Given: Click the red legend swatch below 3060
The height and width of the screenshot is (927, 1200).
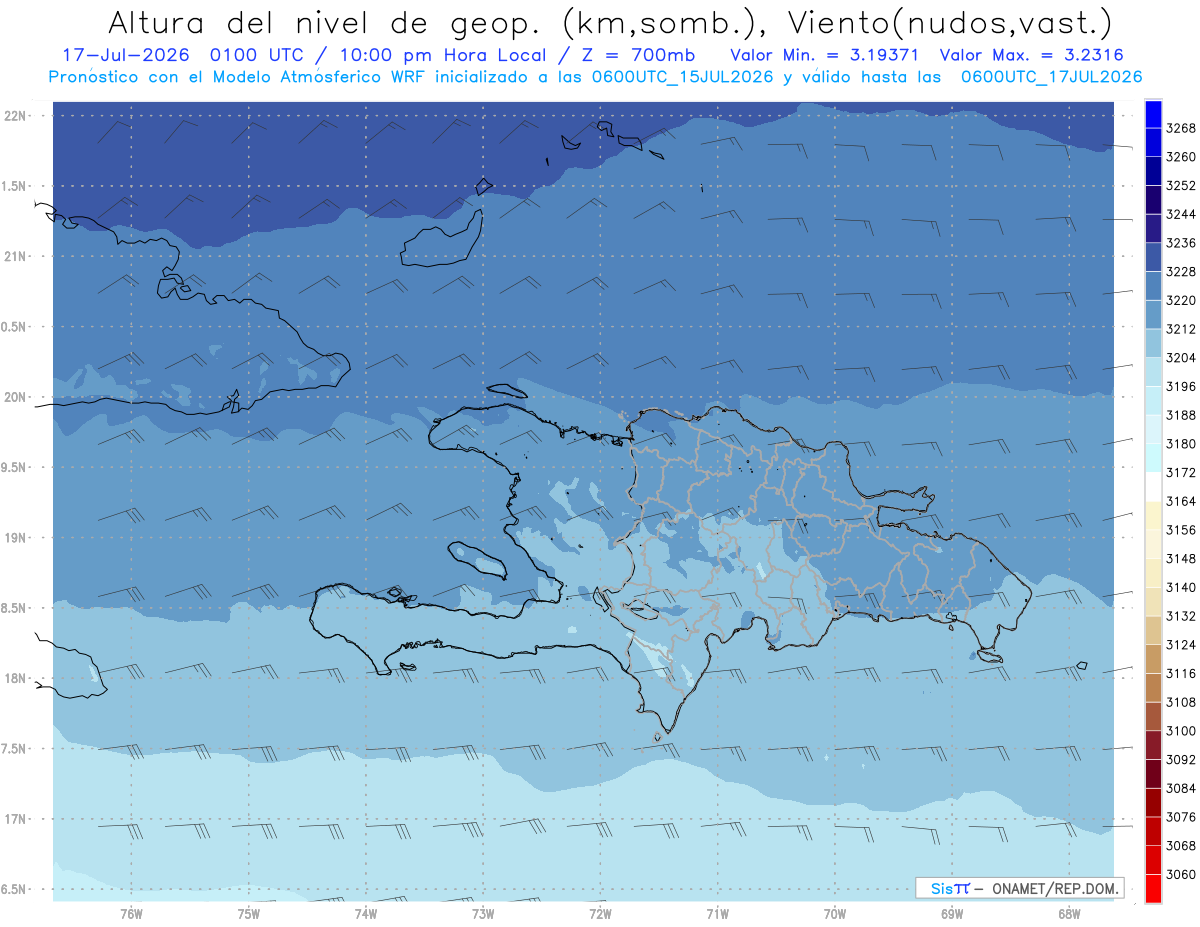Looking at the screenshot, I should tap(1153, 888).
